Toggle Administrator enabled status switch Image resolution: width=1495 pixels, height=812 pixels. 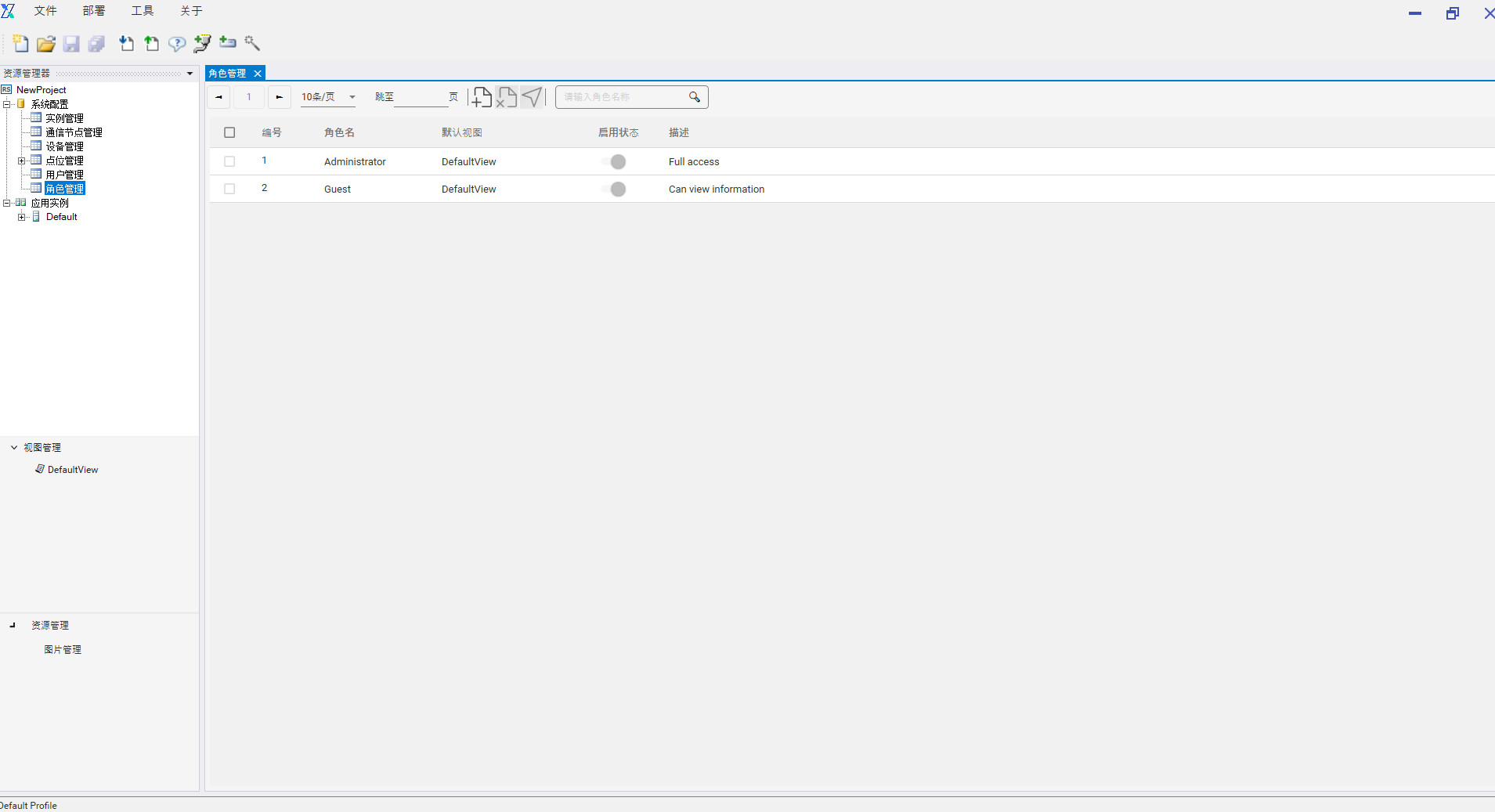click(x=615, y=162)
